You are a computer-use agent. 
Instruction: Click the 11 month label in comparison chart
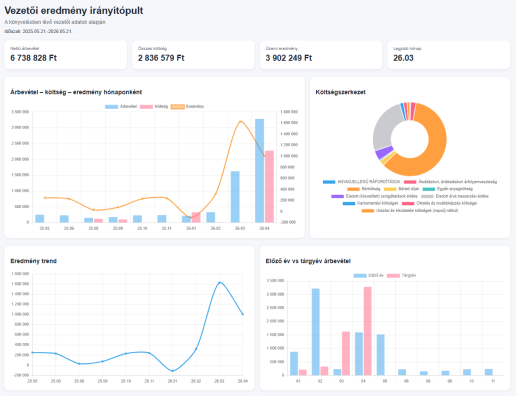click(x=493, y=381)
